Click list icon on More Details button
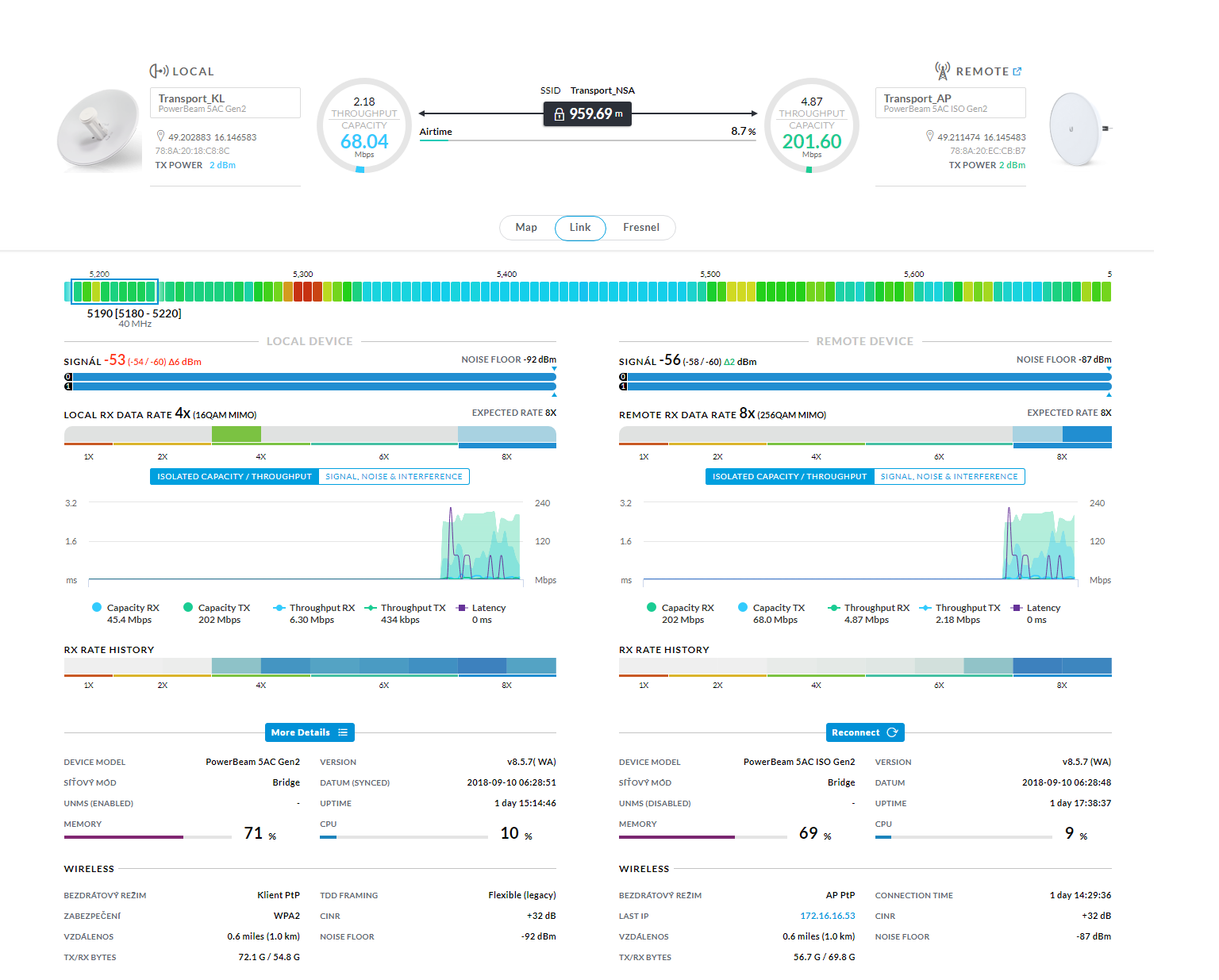Screen dimensions: 1219x980 point(343,732)
